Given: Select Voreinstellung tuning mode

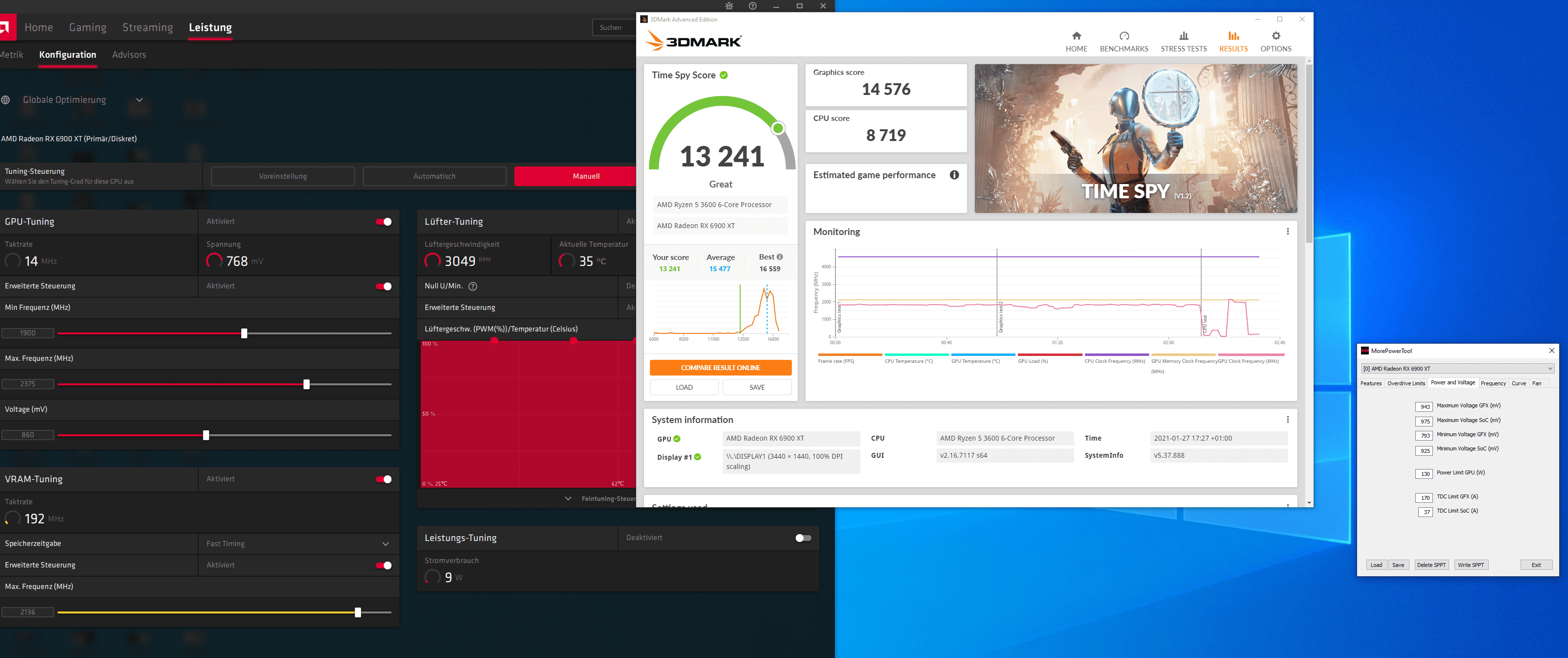Looking at the screenshot, I should 282,177.
